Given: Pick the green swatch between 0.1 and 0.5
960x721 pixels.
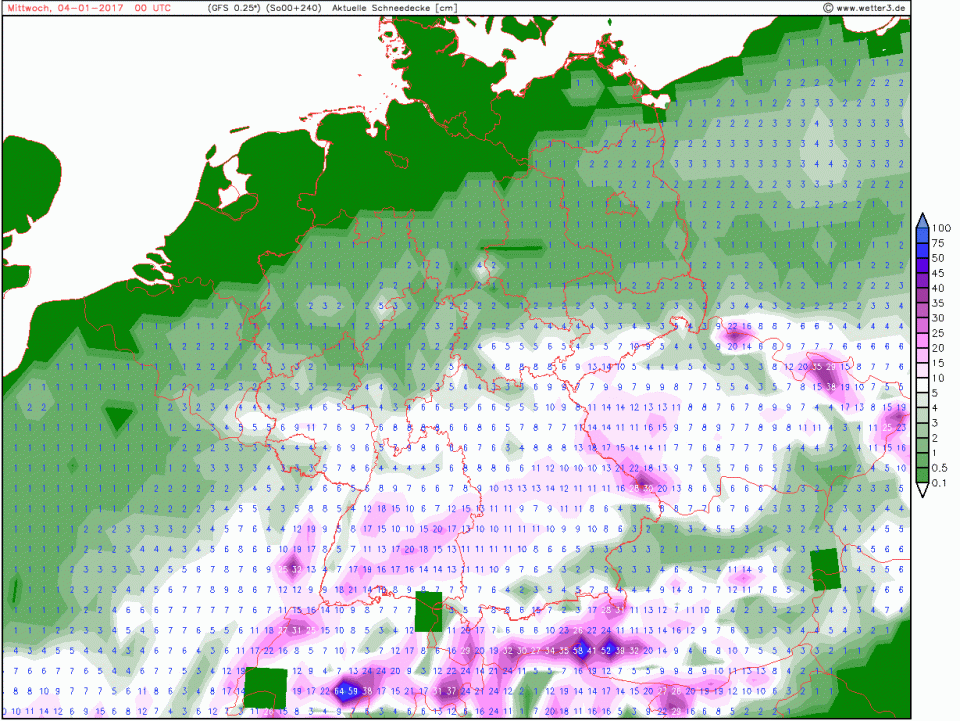Looking at the screenshot, I should click(923, 474).
